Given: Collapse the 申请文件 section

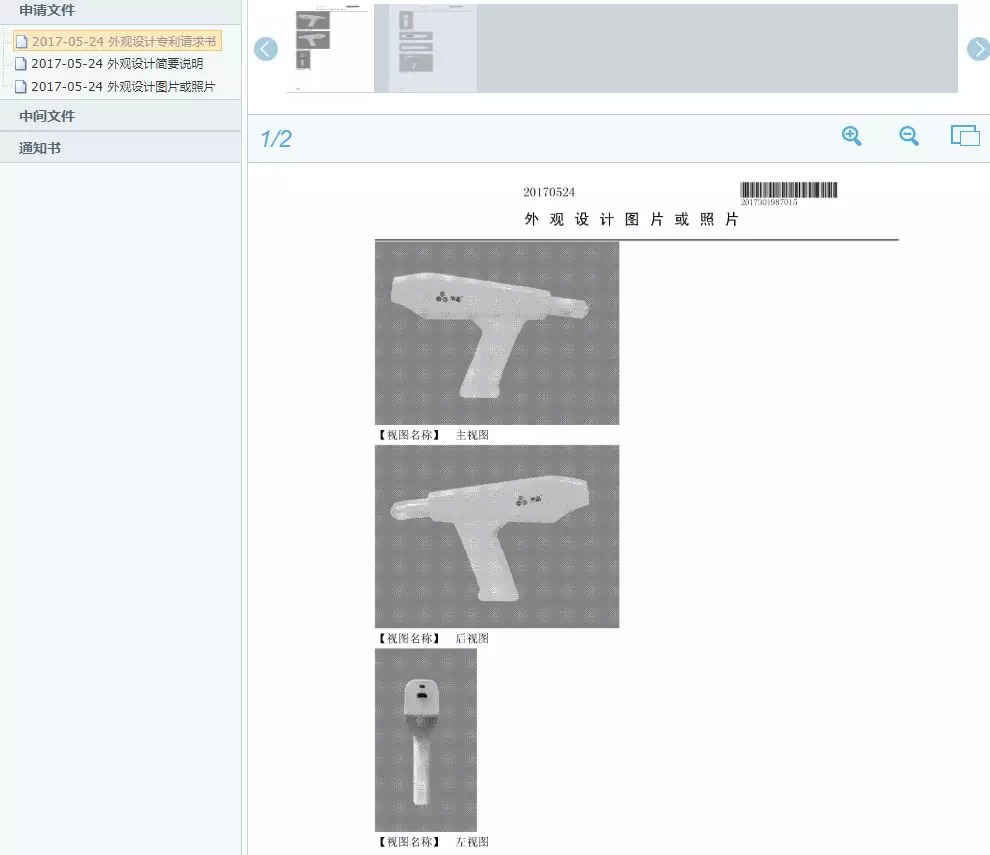Looking at the screenshot, I should point(120,11).
